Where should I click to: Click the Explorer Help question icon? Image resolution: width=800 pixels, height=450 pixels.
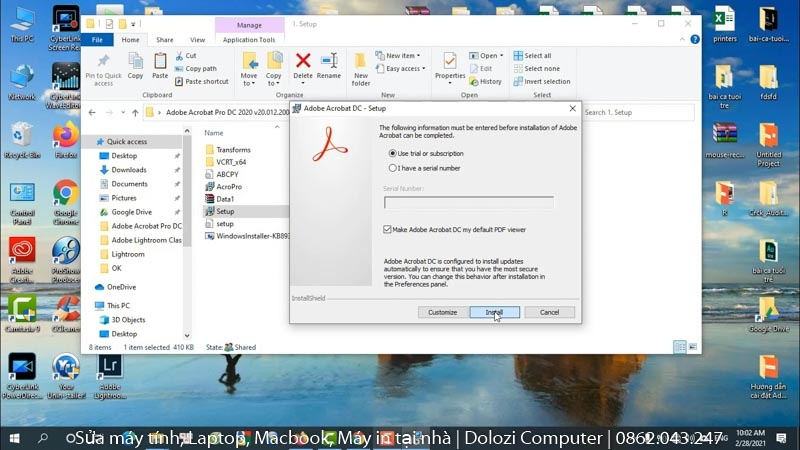[694, 39]
